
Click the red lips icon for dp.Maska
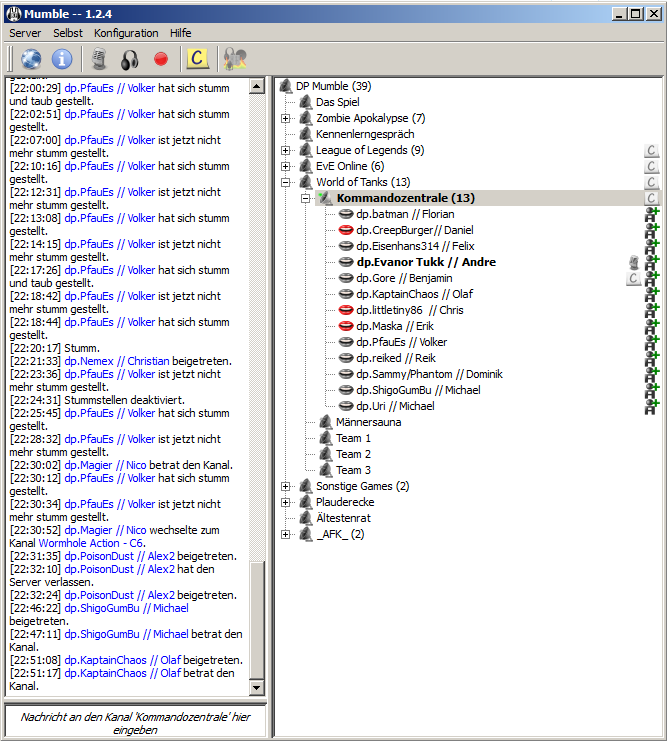point(346,326)
